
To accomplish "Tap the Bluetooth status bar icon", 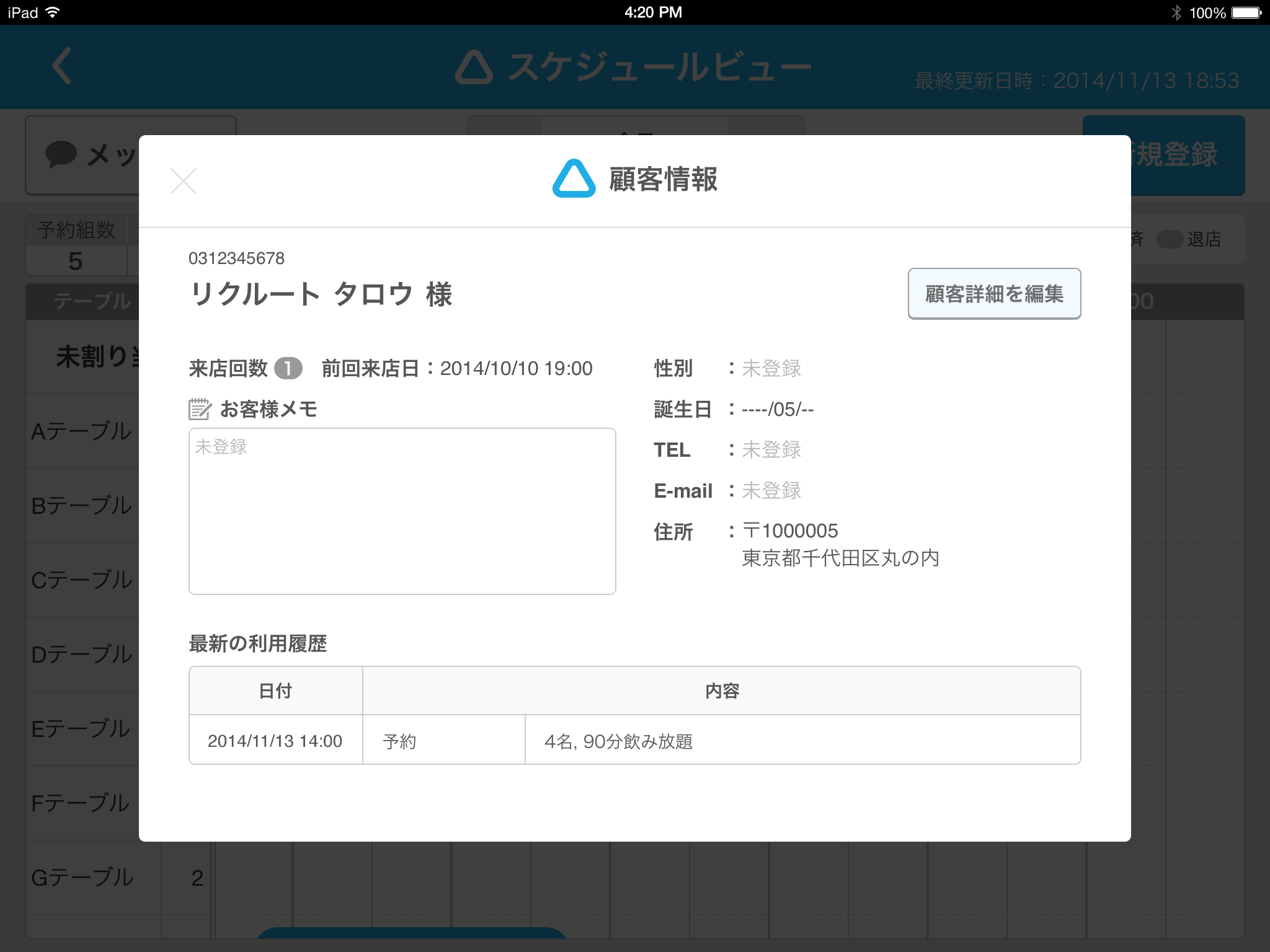I will pos(1176,12).
